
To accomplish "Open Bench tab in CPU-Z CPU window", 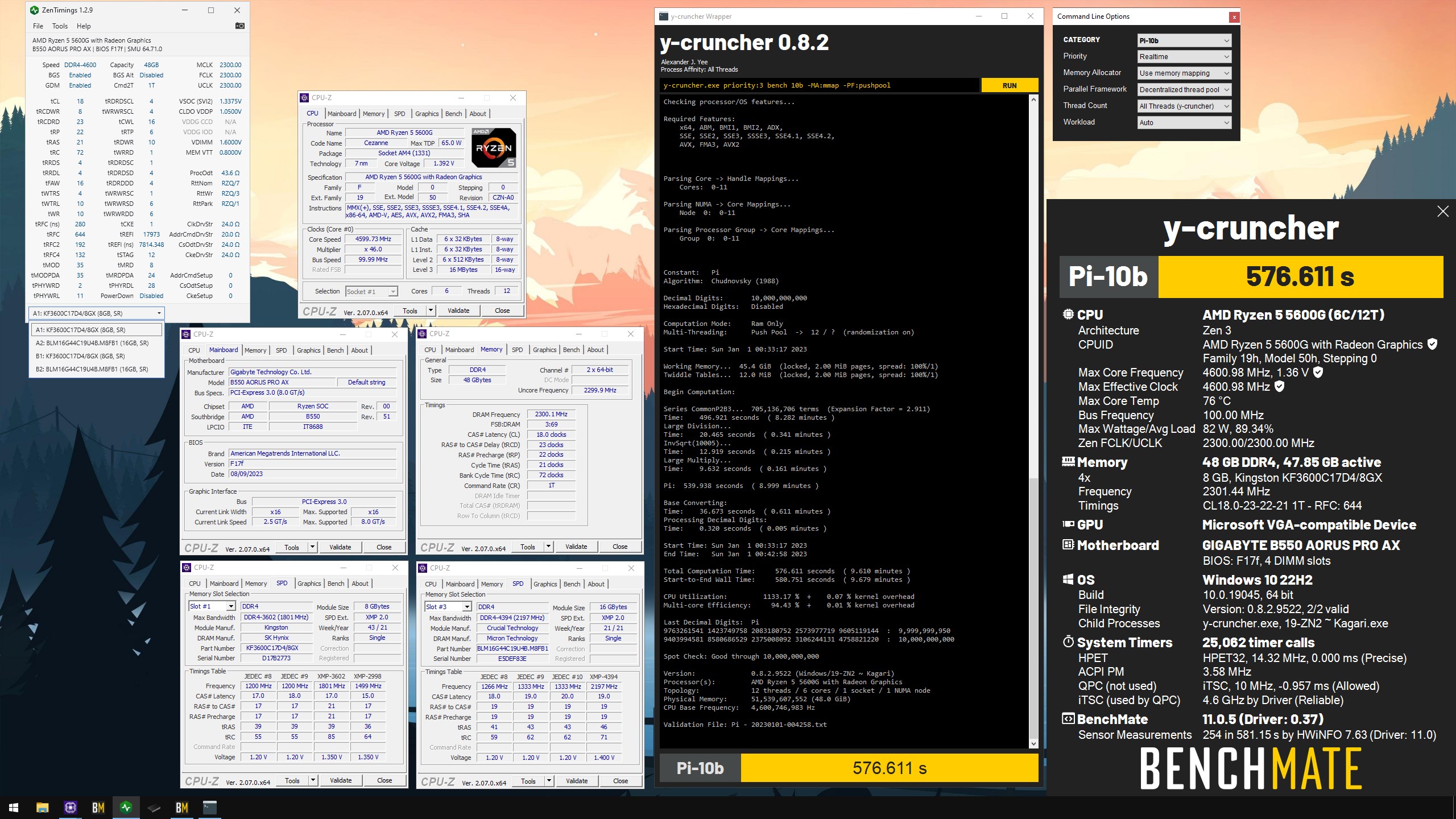I will point(453,114).
